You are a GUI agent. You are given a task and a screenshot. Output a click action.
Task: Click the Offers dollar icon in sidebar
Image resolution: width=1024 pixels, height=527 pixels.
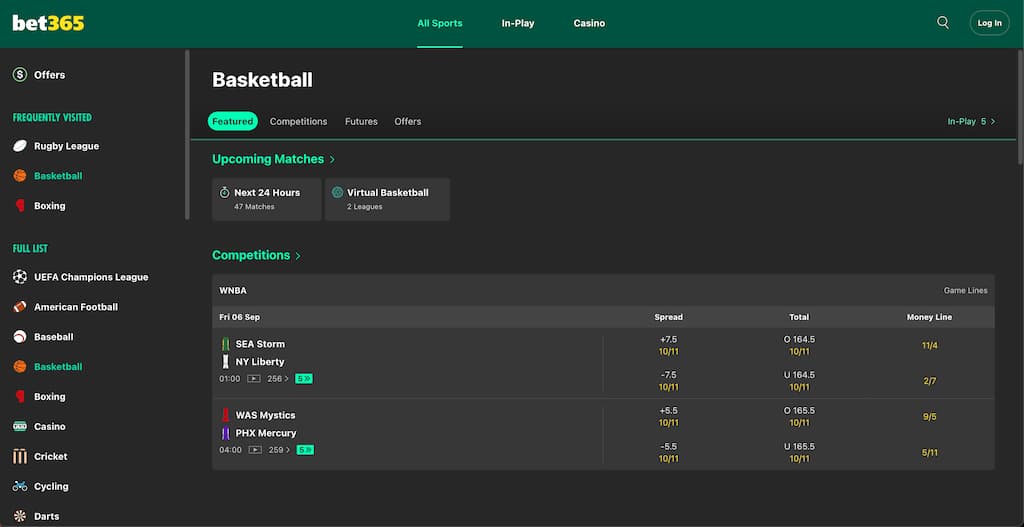(20, 75)
